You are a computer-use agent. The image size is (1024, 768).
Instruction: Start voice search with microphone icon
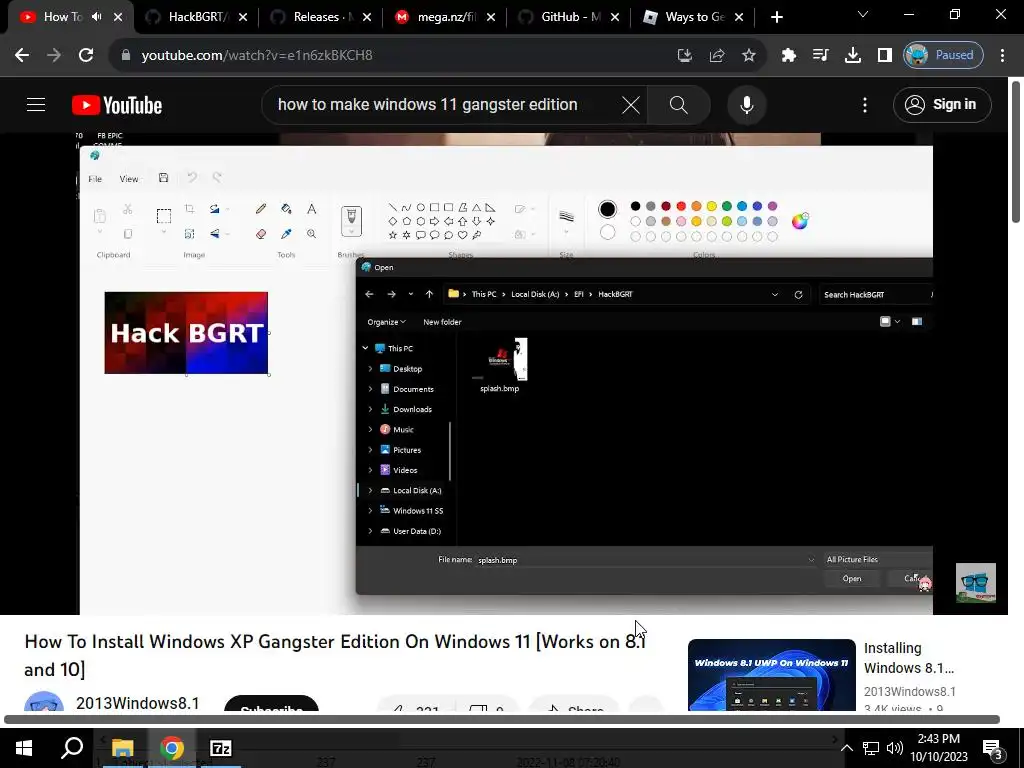coord(746,104)
